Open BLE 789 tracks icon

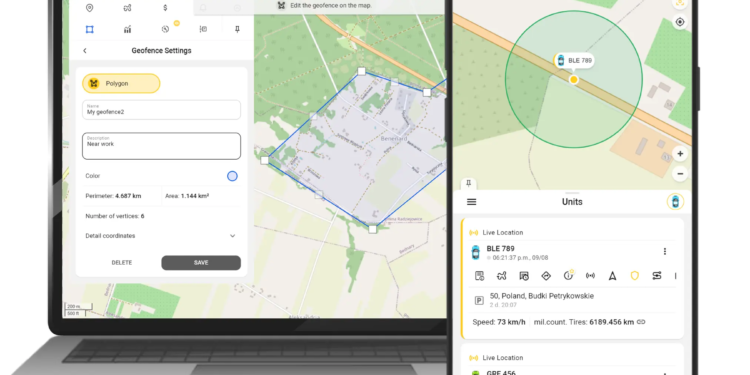pyautogui.click(x=501, y=276)
